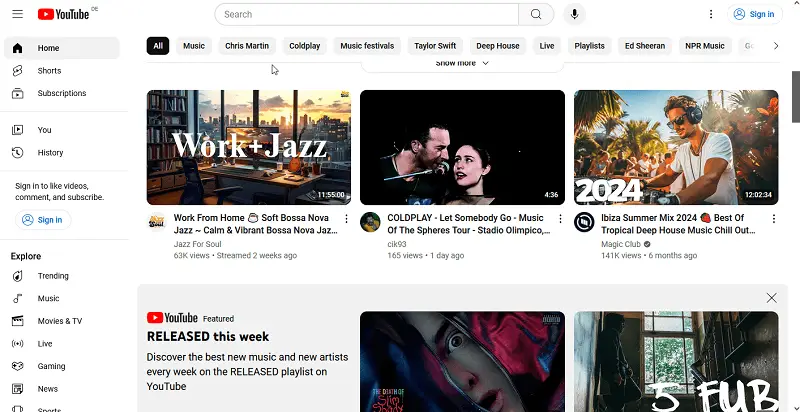Click the Sign in button in the top bar
The height and width of the screenshot is (412, 800).
(x=754, y=14)
